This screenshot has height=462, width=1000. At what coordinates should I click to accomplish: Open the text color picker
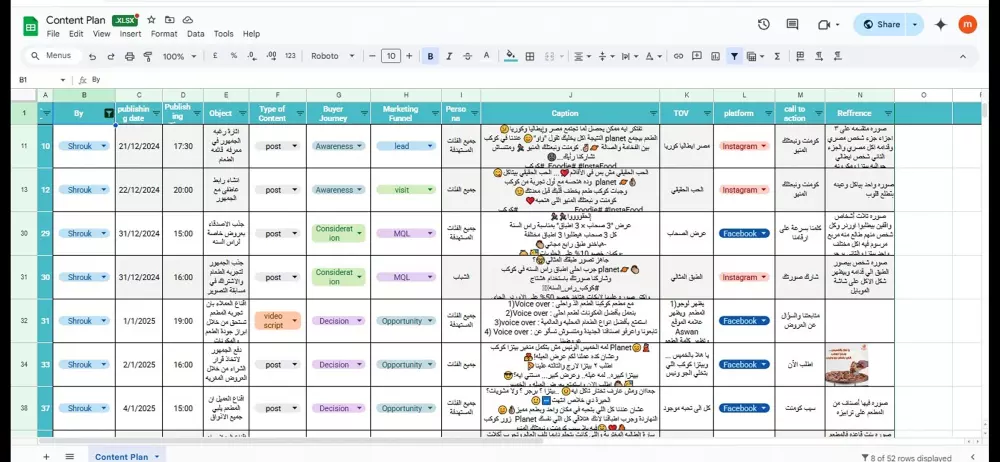pyautogui.click(x=486, y=56)
